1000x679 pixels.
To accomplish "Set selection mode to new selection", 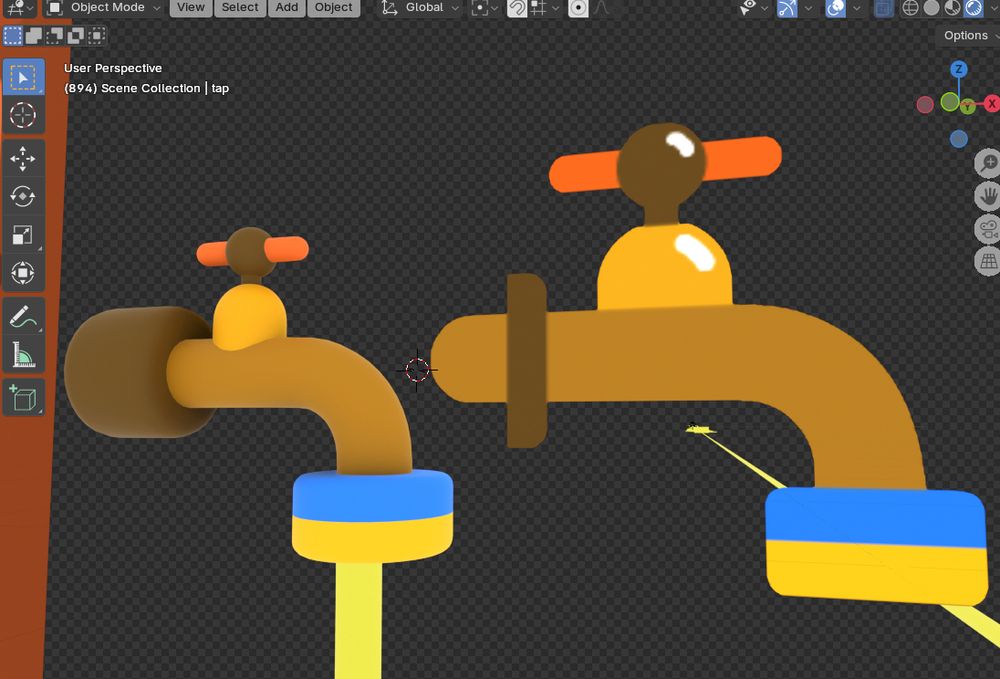I will [x=13, y=36].
